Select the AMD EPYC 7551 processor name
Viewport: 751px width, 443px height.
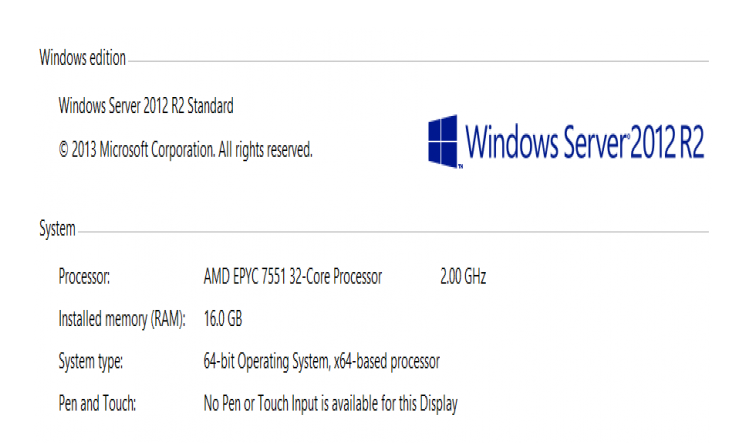click(x=292, y=276)
